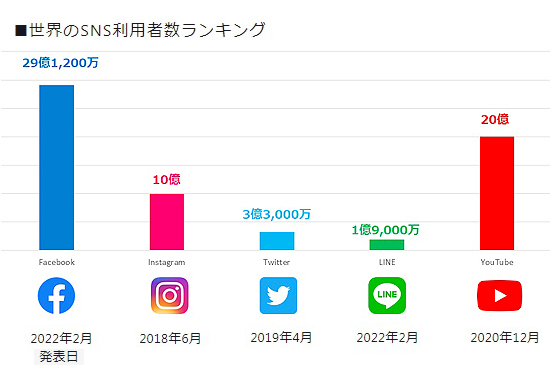Select the light blue Twitter bar

[x=277, y=241]
